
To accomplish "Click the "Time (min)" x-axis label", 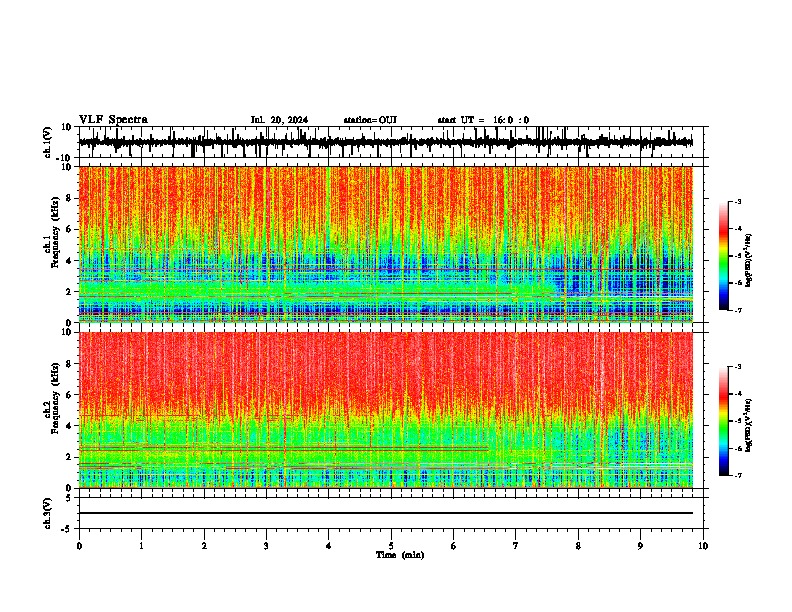I will 400,555.
